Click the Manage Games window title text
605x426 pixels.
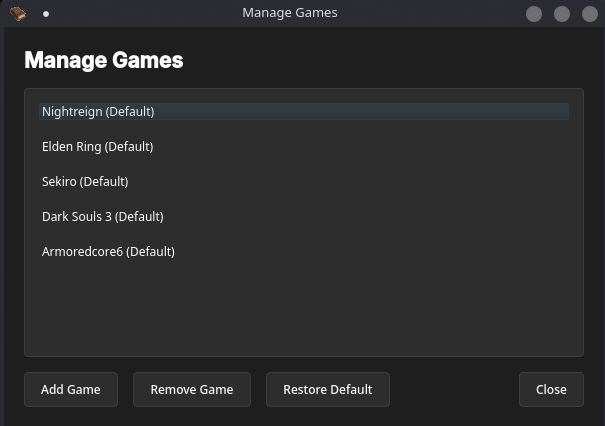(290, 13)
